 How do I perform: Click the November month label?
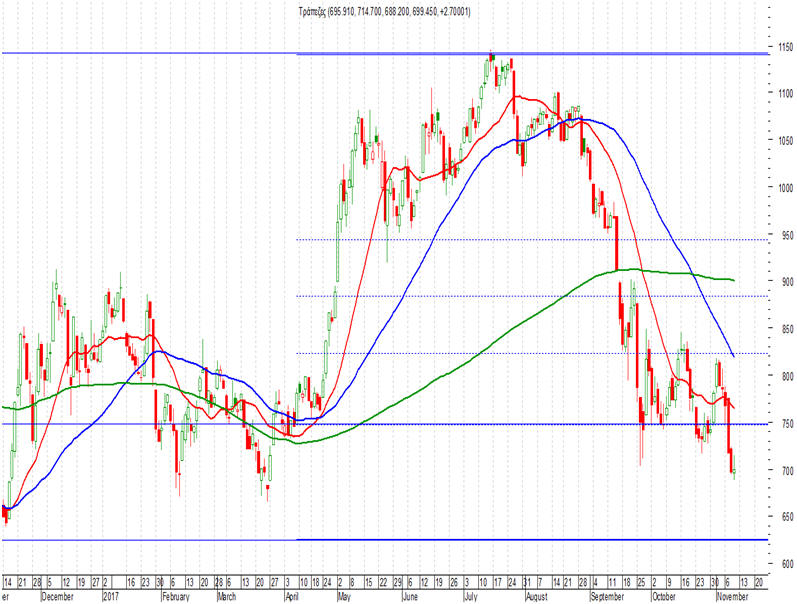(x=732, y=596)
